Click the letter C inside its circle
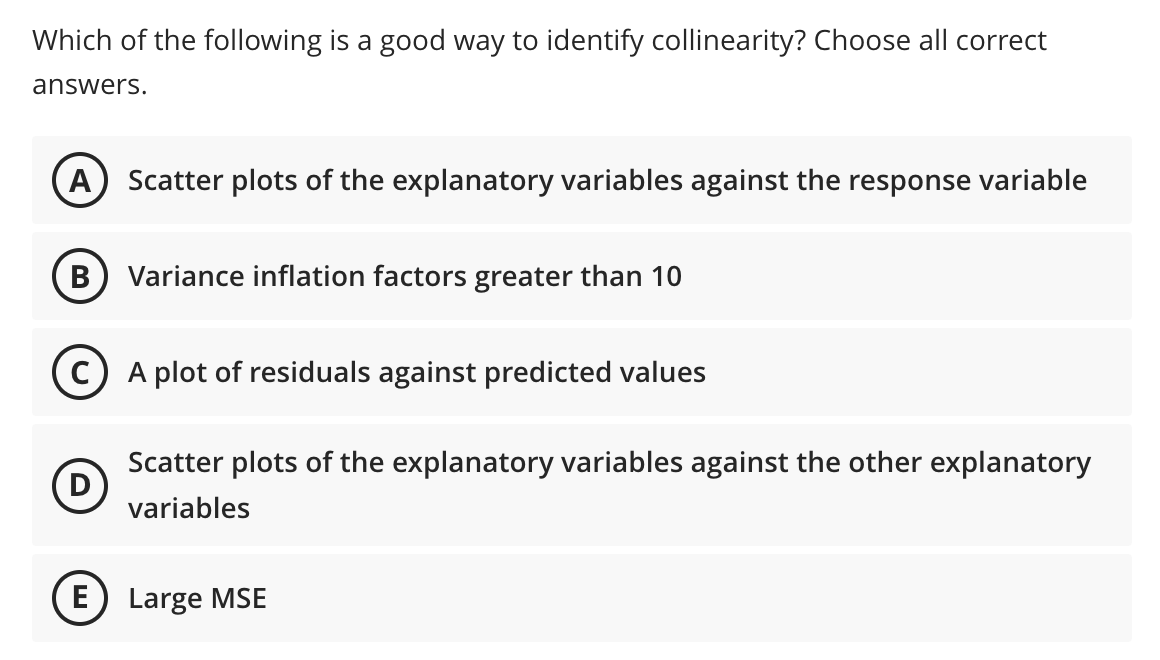Screen dimensions: 1160x660 [x=80, y=373]
